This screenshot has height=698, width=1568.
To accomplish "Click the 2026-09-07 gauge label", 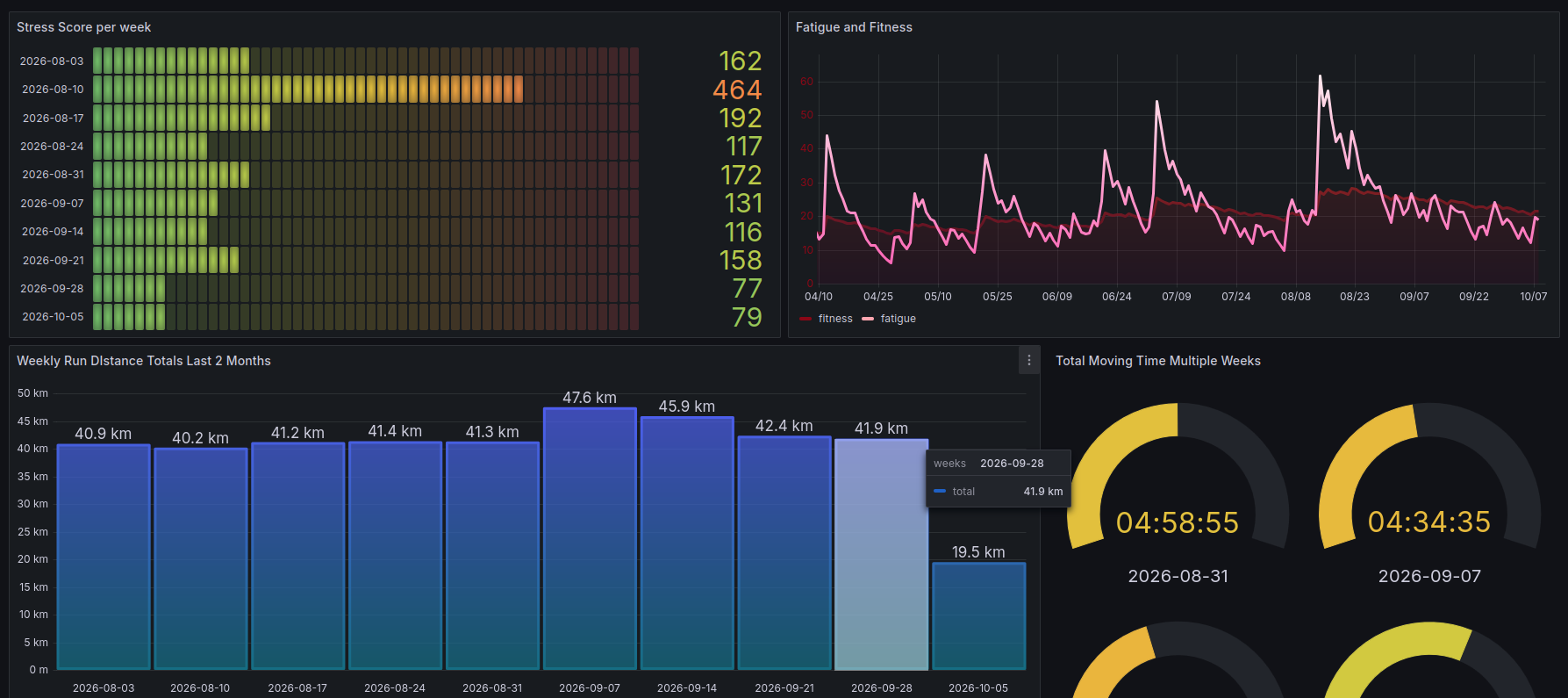I will (x=1429, y=576).
